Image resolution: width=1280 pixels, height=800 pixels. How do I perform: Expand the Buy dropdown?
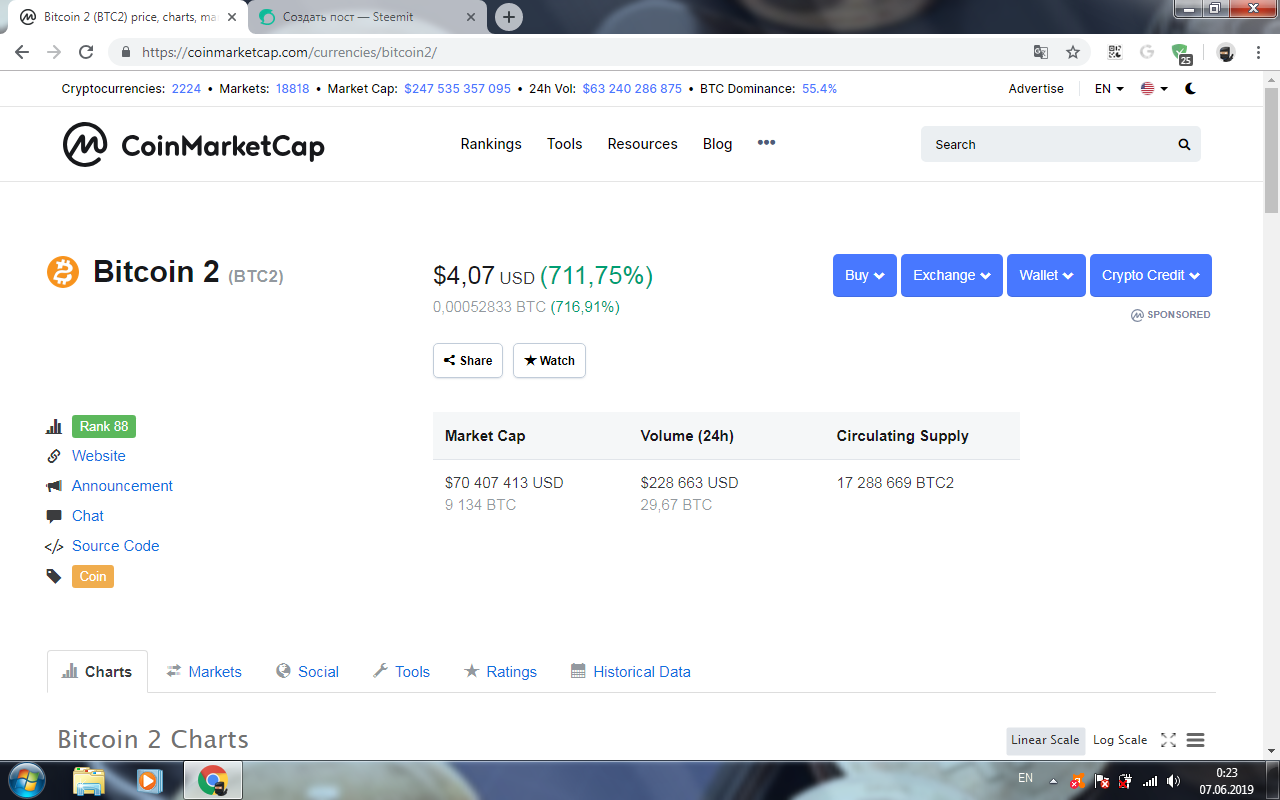click(x=865, y=275)
